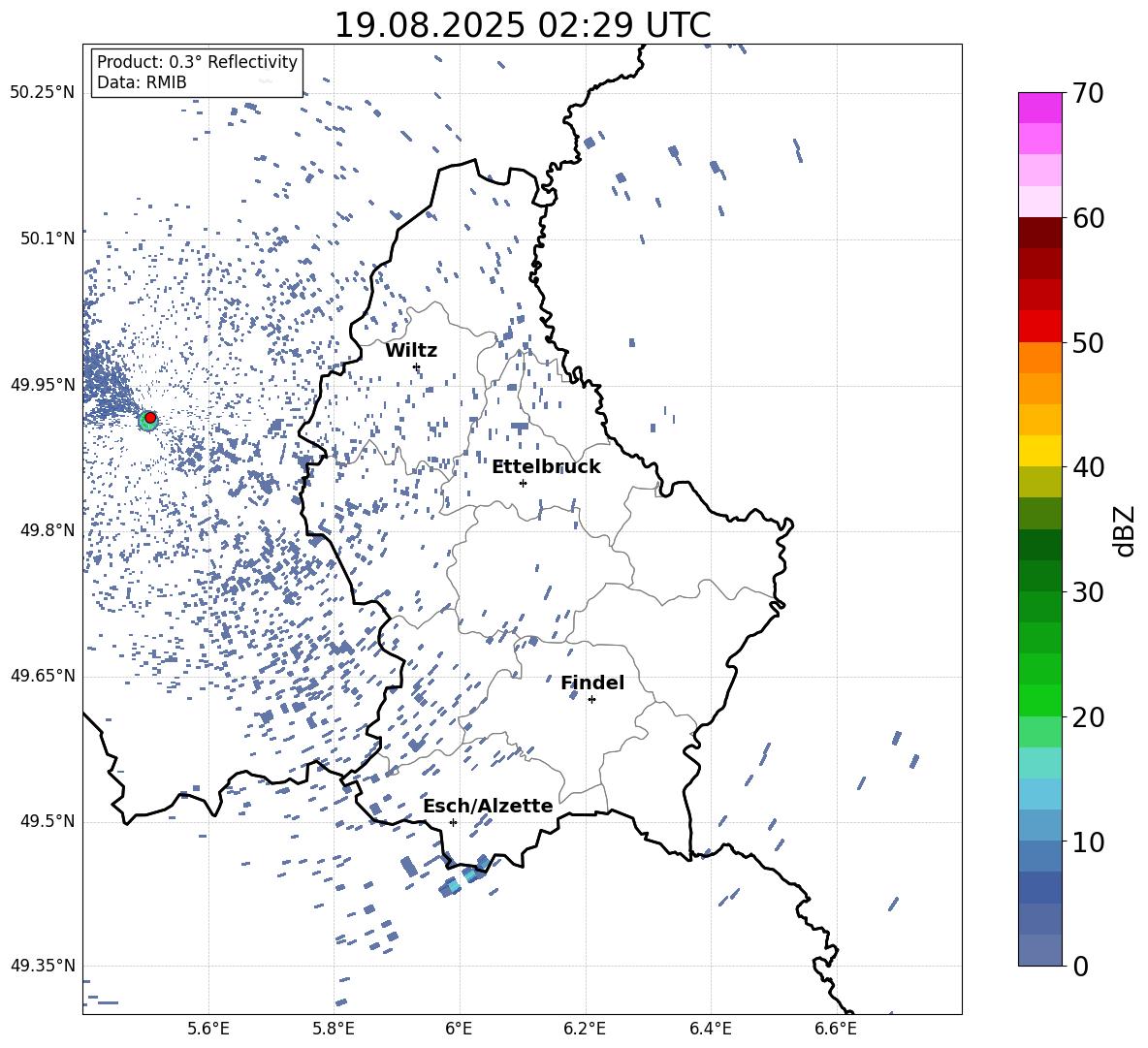Click the title 19.08.2025 02:29 UTC
The width and height of the screenshot is (1148, 1048).
[523, 25]
